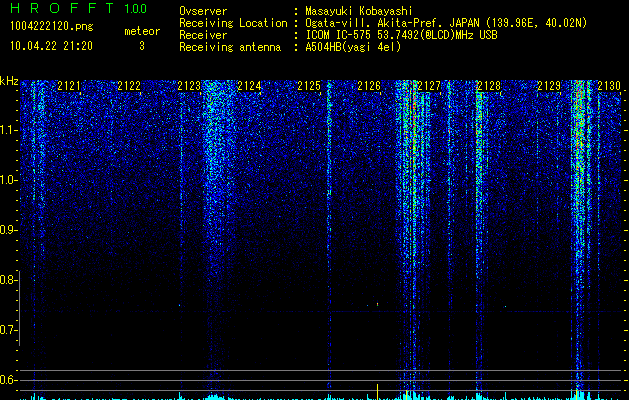Screen dimensions: 629x400
Task: Select the filename 1004222120.png
Action: pyautogui.click(x=52, y=26)
